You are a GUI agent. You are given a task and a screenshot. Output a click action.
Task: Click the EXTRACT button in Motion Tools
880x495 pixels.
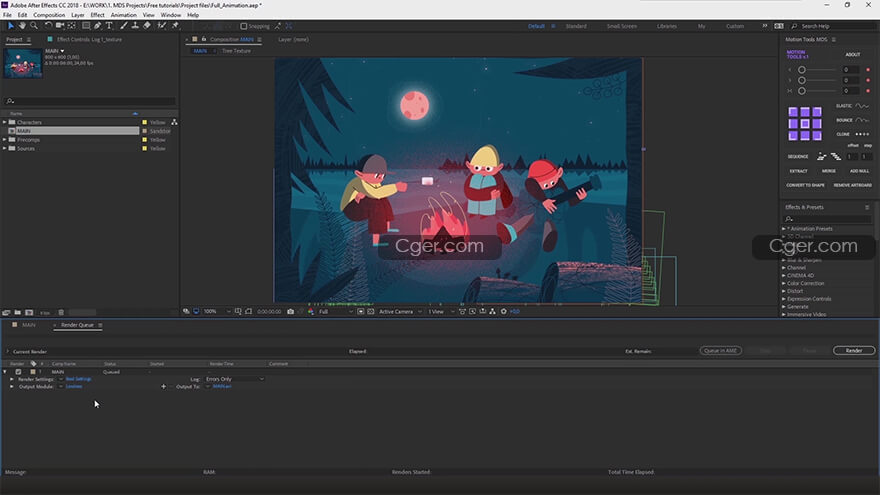pos(798,171)
